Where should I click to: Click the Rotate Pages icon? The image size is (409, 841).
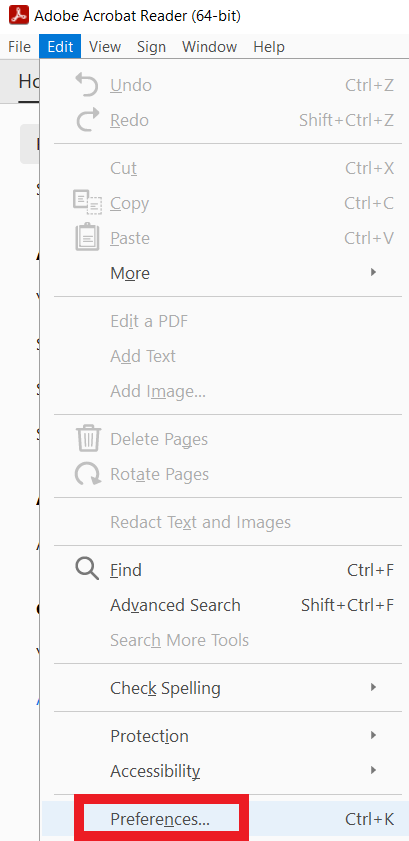click(88, 474)
